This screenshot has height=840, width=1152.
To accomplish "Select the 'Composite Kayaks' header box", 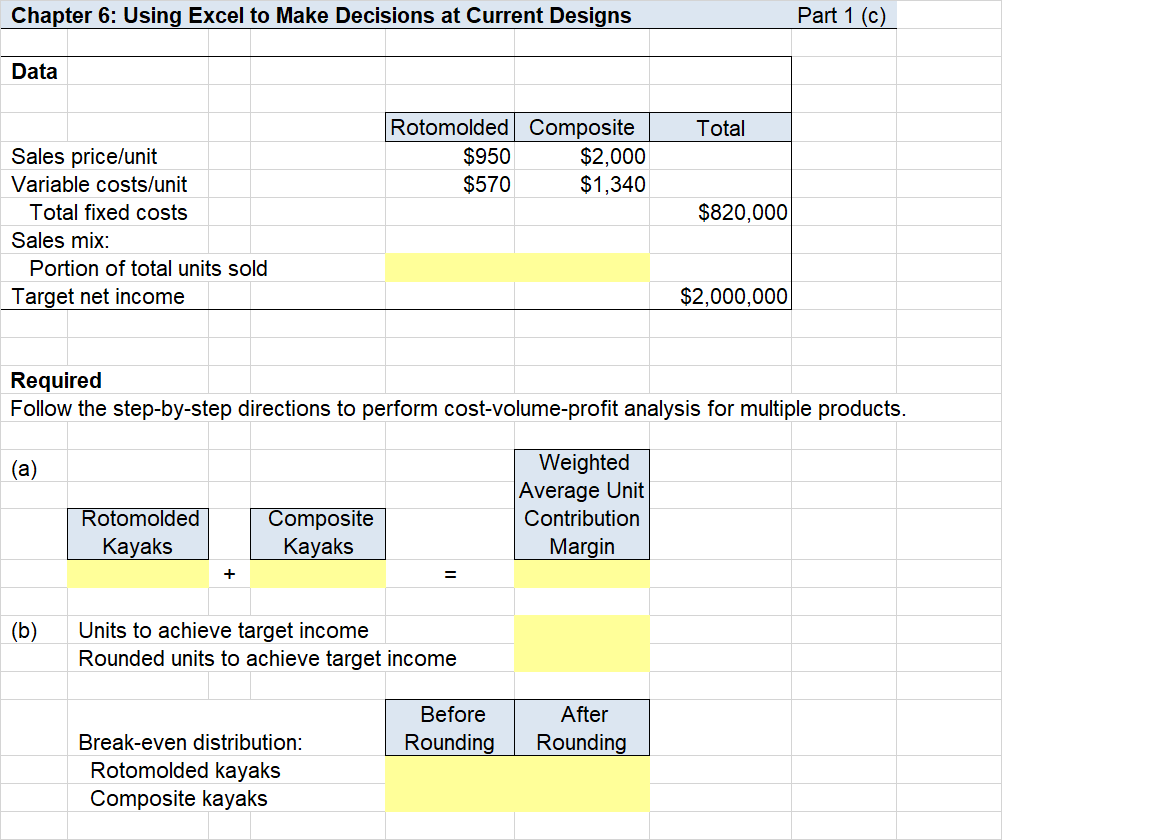I will coord(318,534).
